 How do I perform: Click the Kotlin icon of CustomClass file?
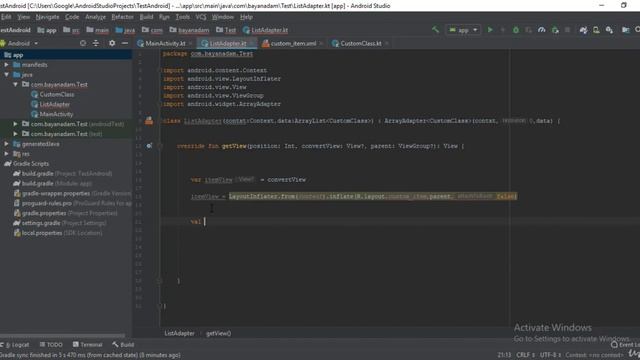tap(35, 94)
